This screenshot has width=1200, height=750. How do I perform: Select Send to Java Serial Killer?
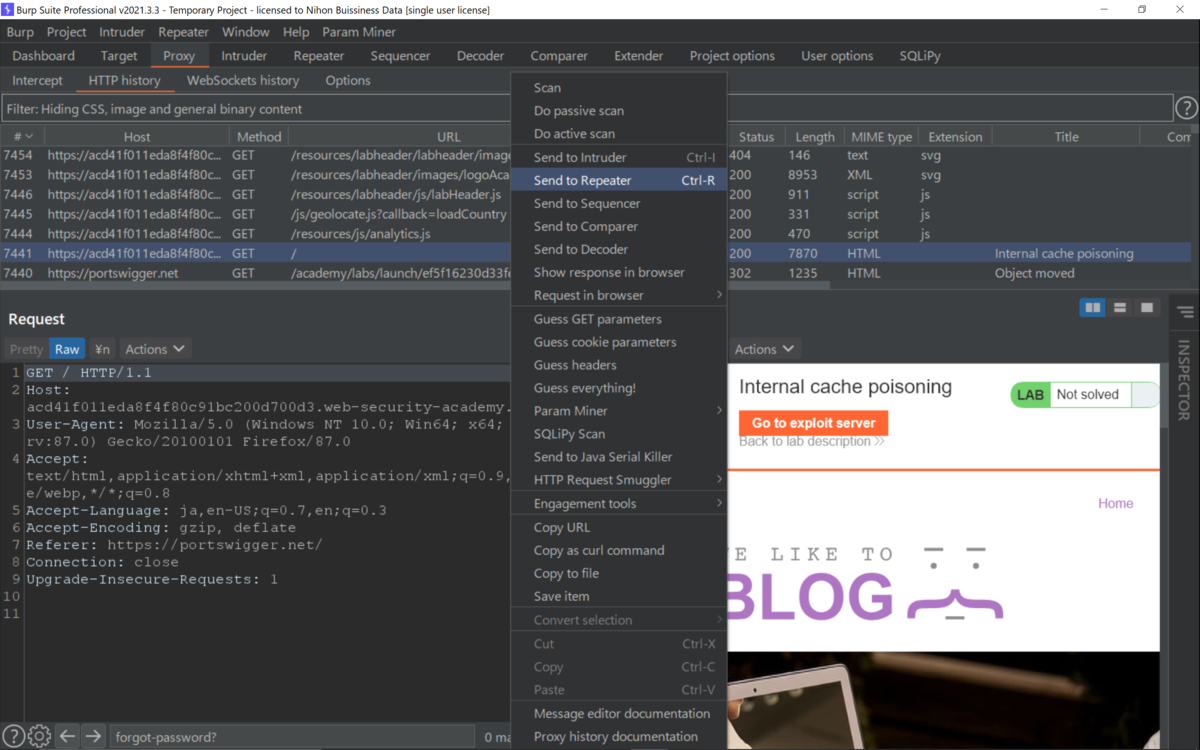(619, 457)
